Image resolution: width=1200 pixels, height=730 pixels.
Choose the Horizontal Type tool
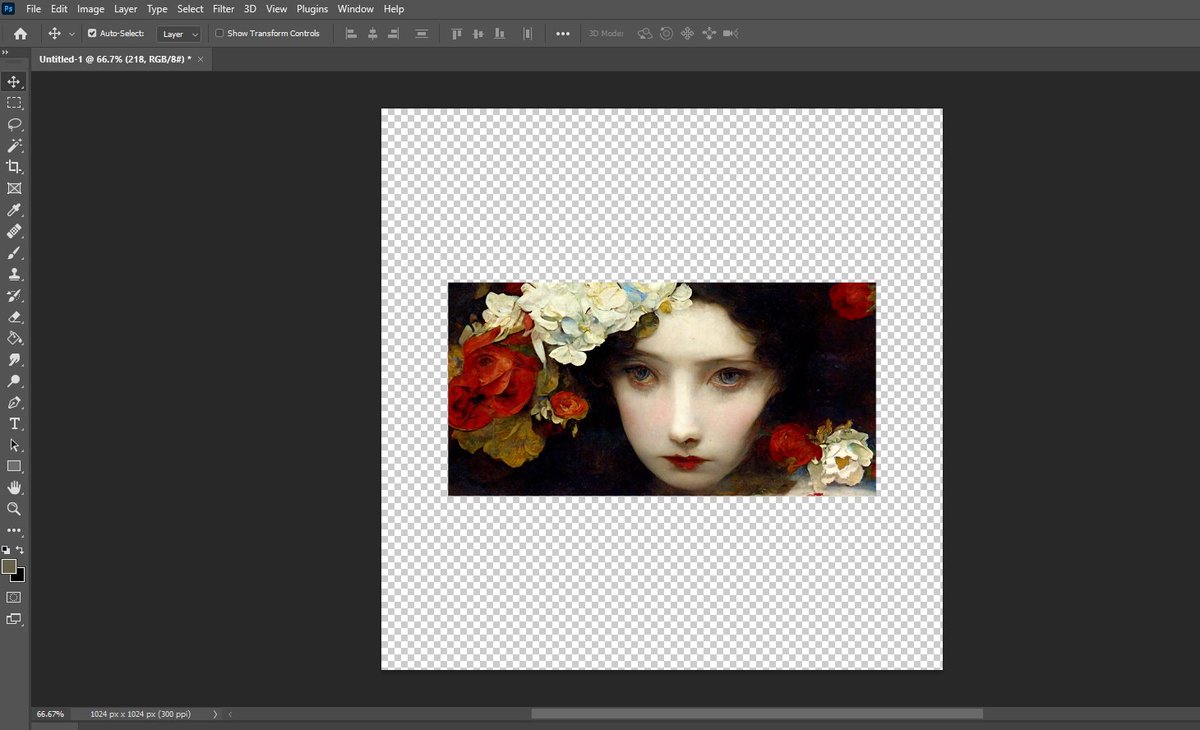click(14, 424)
